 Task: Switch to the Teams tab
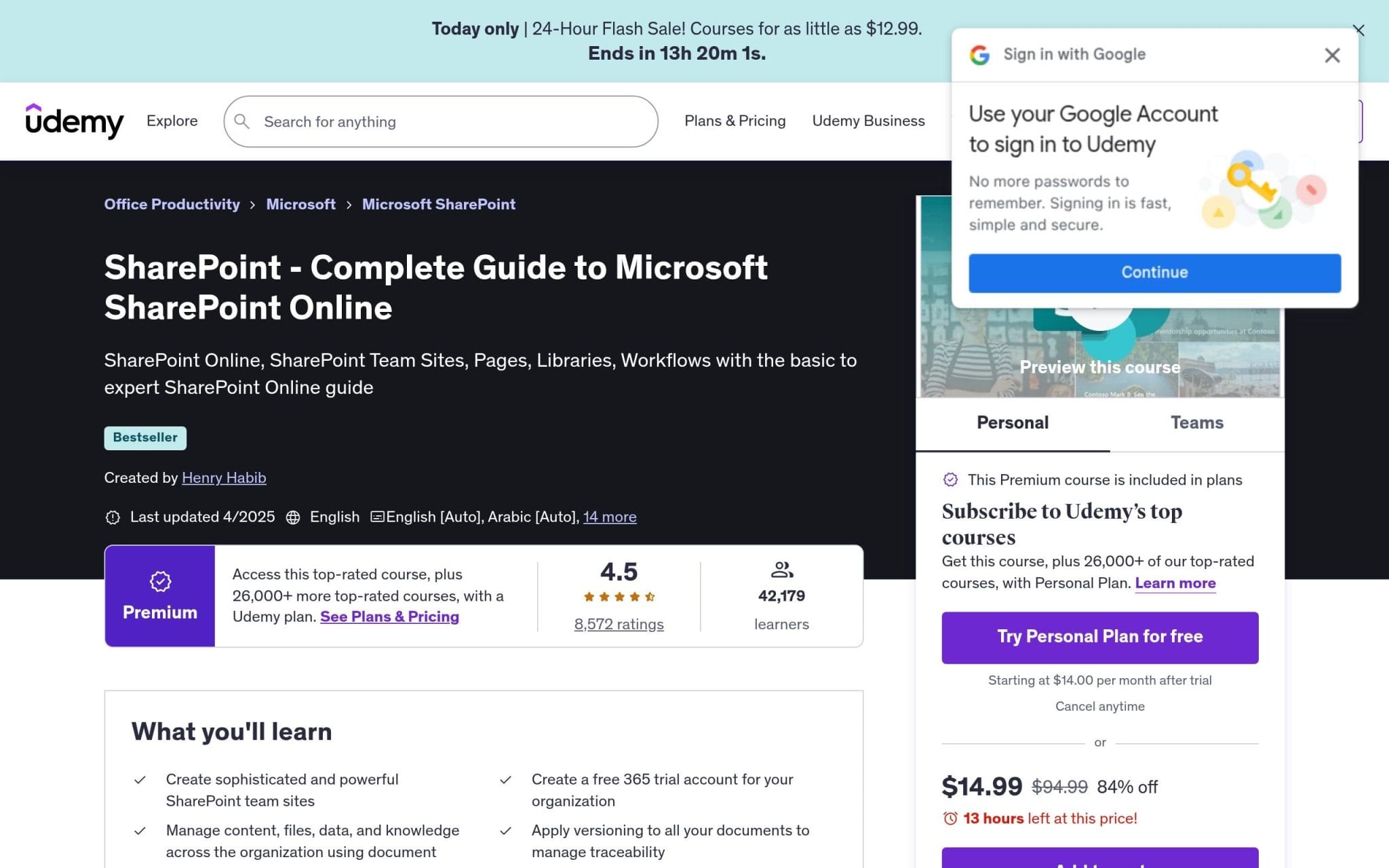tap(1197, 422)
